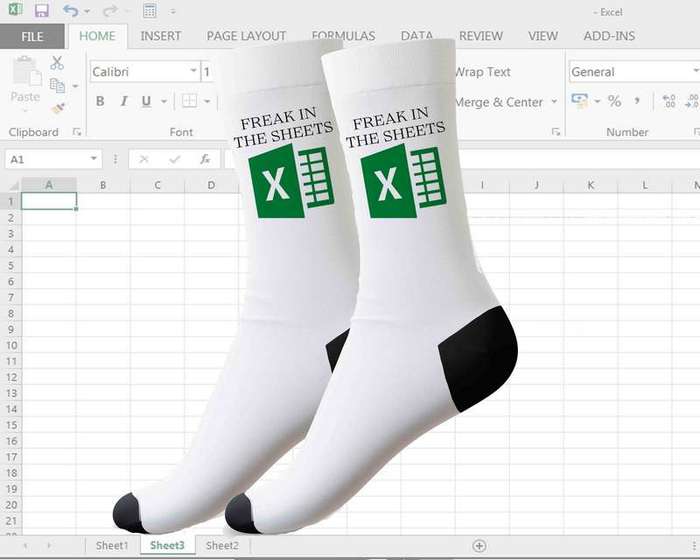Open the Copy options dropdown arrow
The image size is (700, 560).
click(75, 86)
